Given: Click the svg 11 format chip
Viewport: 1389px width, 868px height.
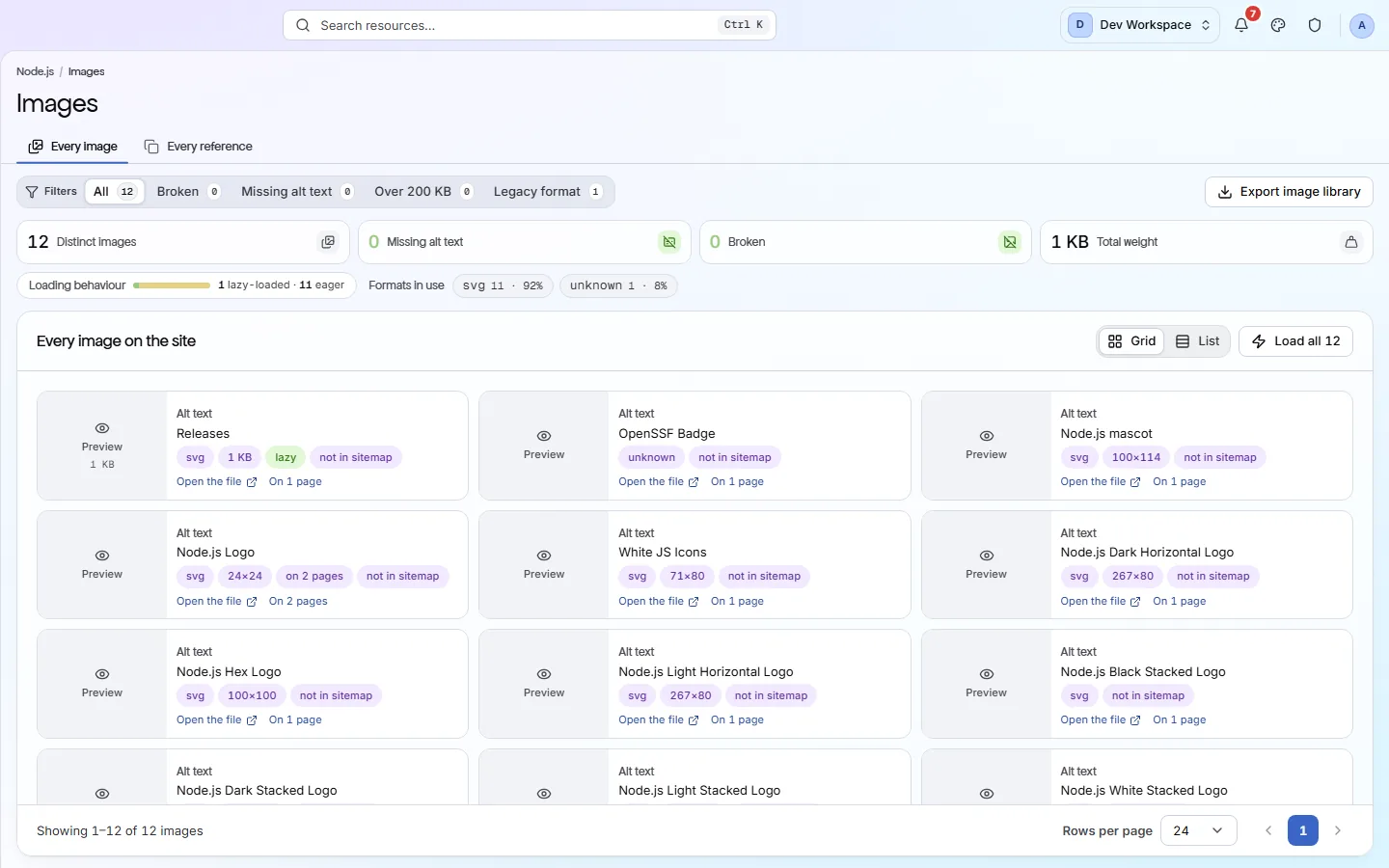Looking at the screenshot, I should coord(503,285).
